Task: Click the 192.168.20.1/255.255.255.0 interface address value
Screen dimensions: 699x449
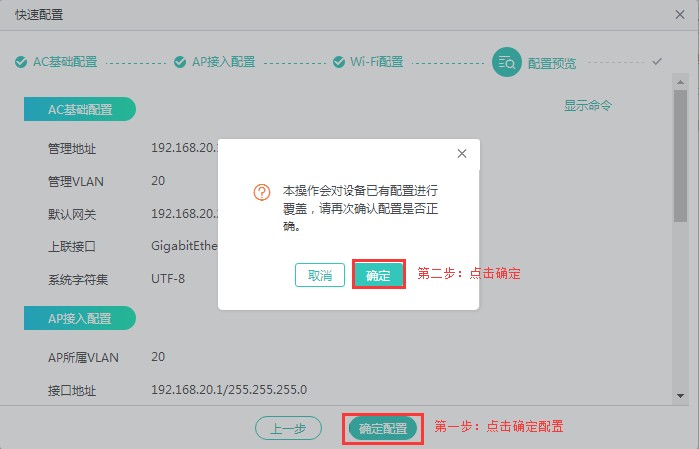Action: click(229, 389)
